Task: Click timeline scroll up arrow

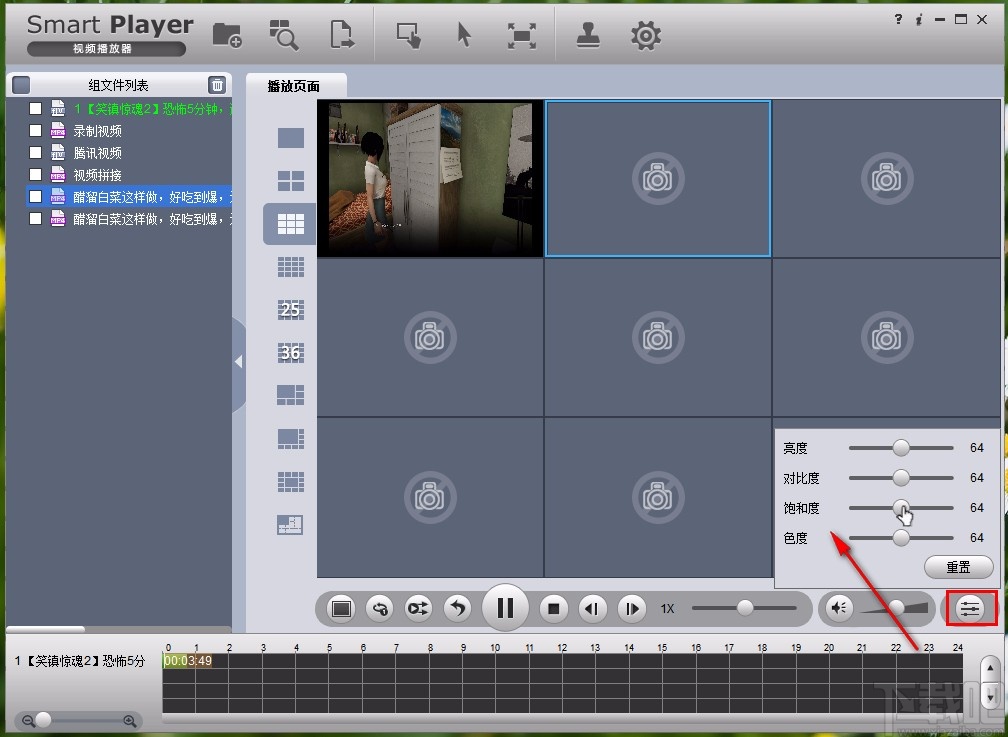Action: point(991,669)
